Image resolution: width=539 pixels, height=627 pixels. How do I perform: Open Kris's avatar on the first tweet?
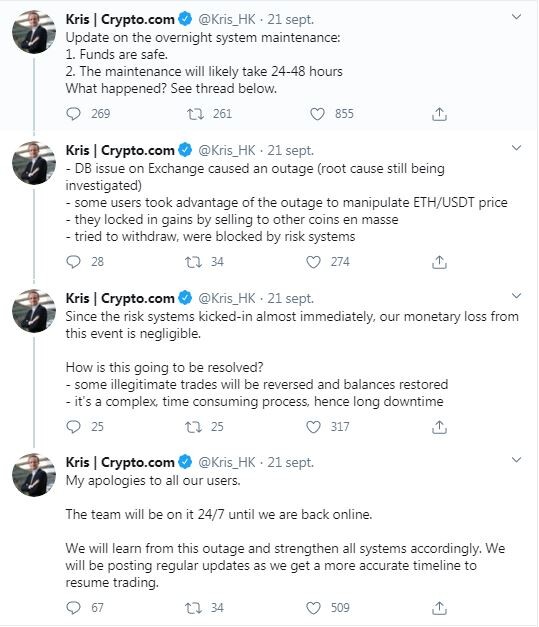click(34, 32)
